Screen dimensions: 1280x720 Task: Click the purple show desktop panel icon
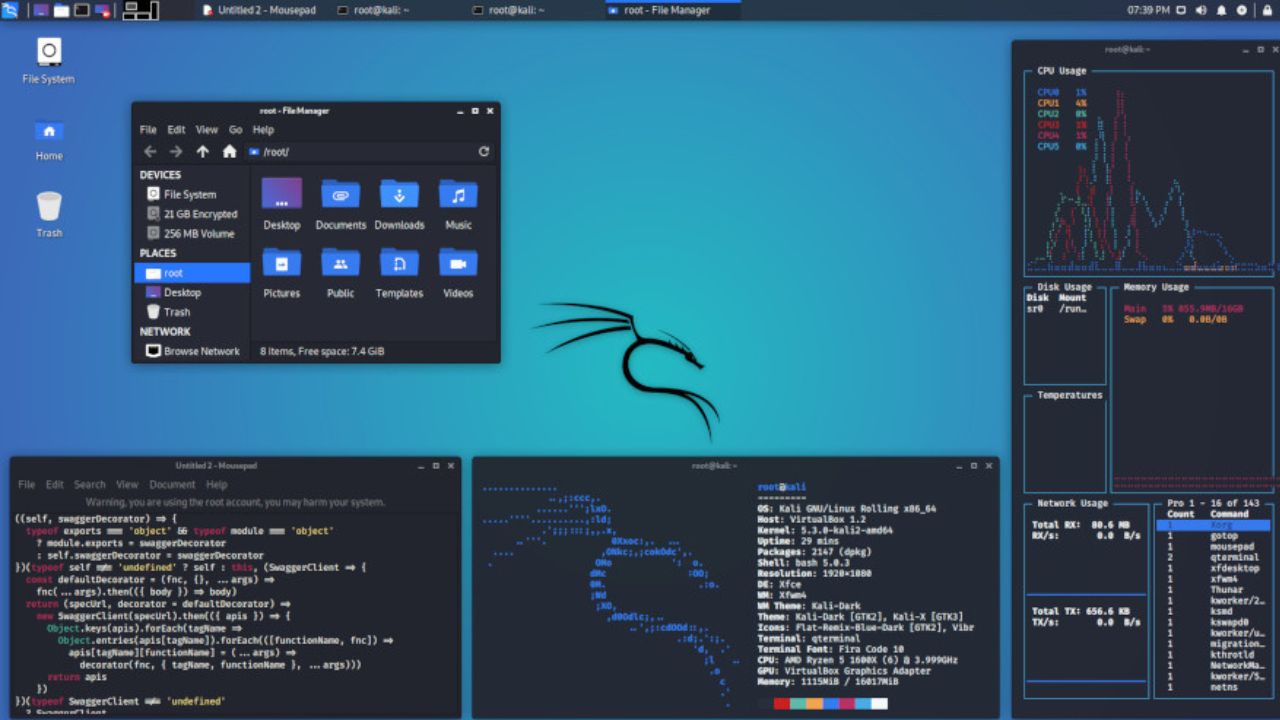click(x=41, y=10)
